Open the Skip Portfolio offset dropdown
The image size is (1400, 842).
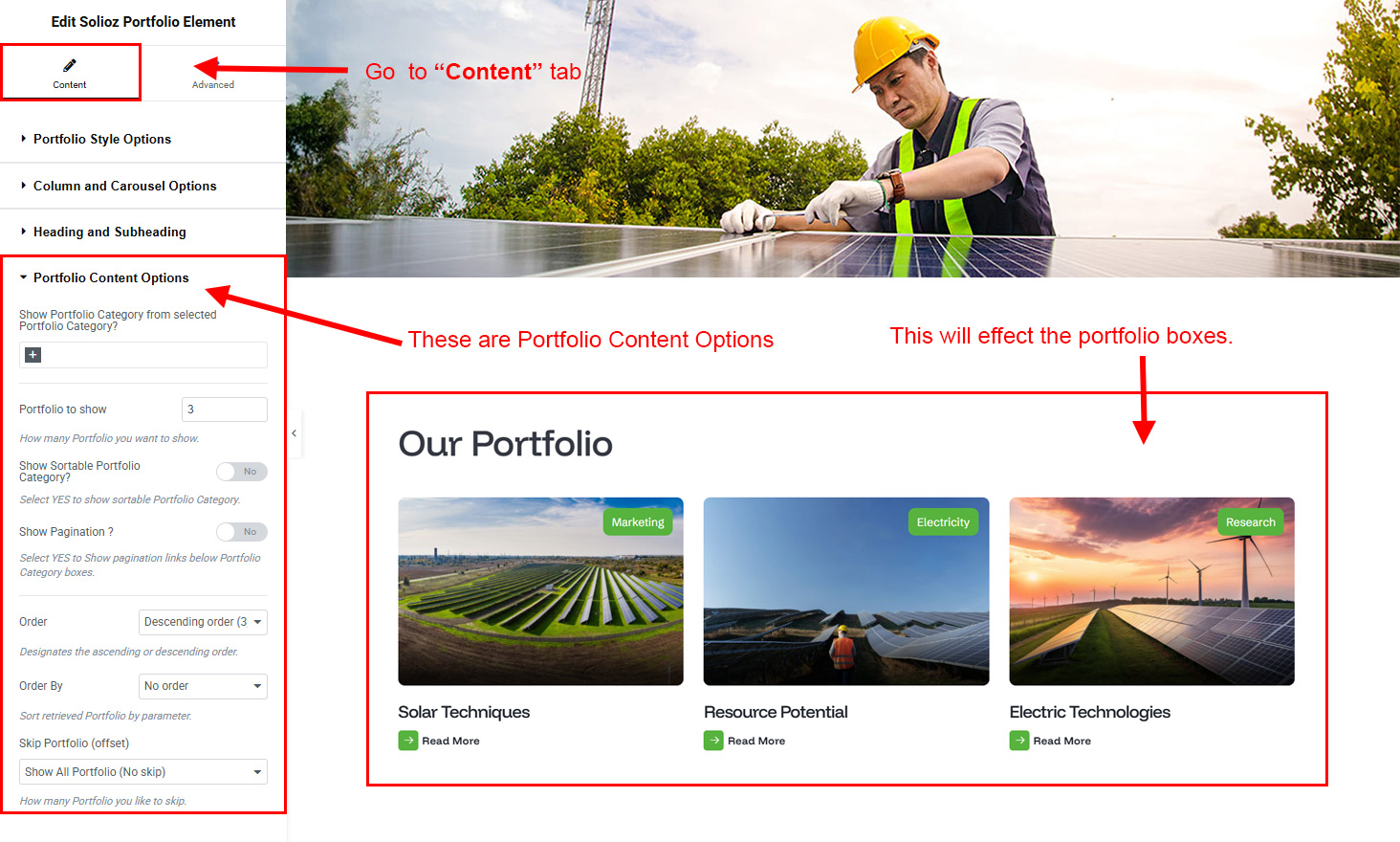(x=143, y=772)
